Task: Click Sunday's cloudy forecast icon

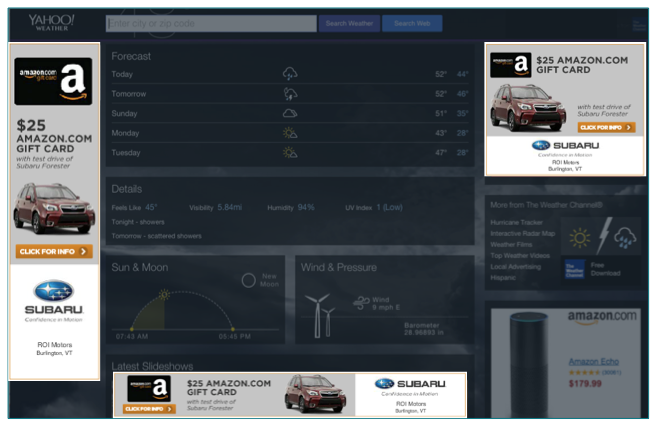Action: click(290, 113)
